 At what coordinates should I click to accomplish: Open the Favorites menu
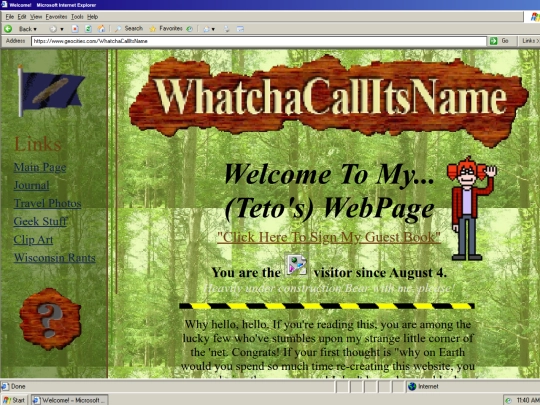(56, 17)
